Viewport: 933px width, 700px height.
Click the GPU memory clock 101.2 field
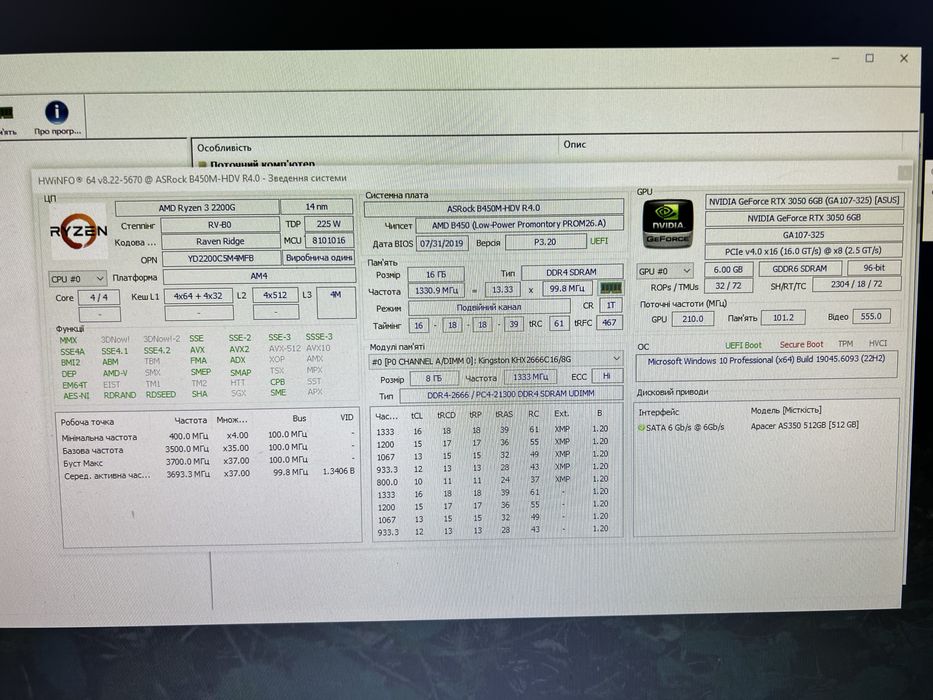(783, 317)
